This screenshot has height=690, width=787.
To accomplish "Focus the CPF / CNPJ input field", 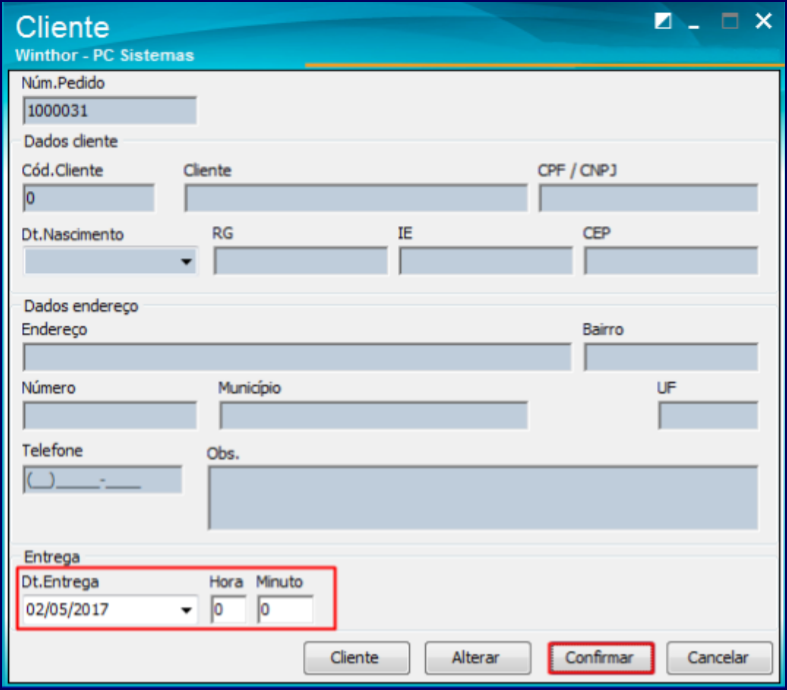I will tap(648, 198).
